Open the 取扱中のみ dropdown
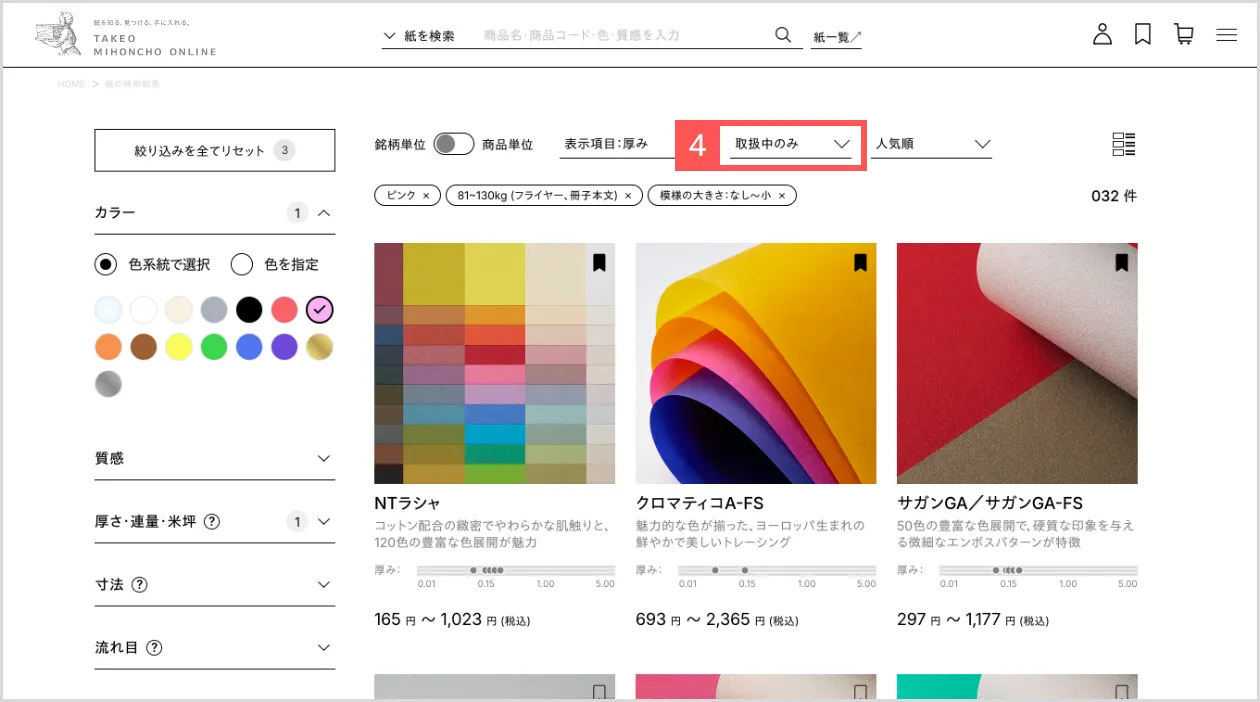Screen dimensions: 1260x702 point(791,144)
